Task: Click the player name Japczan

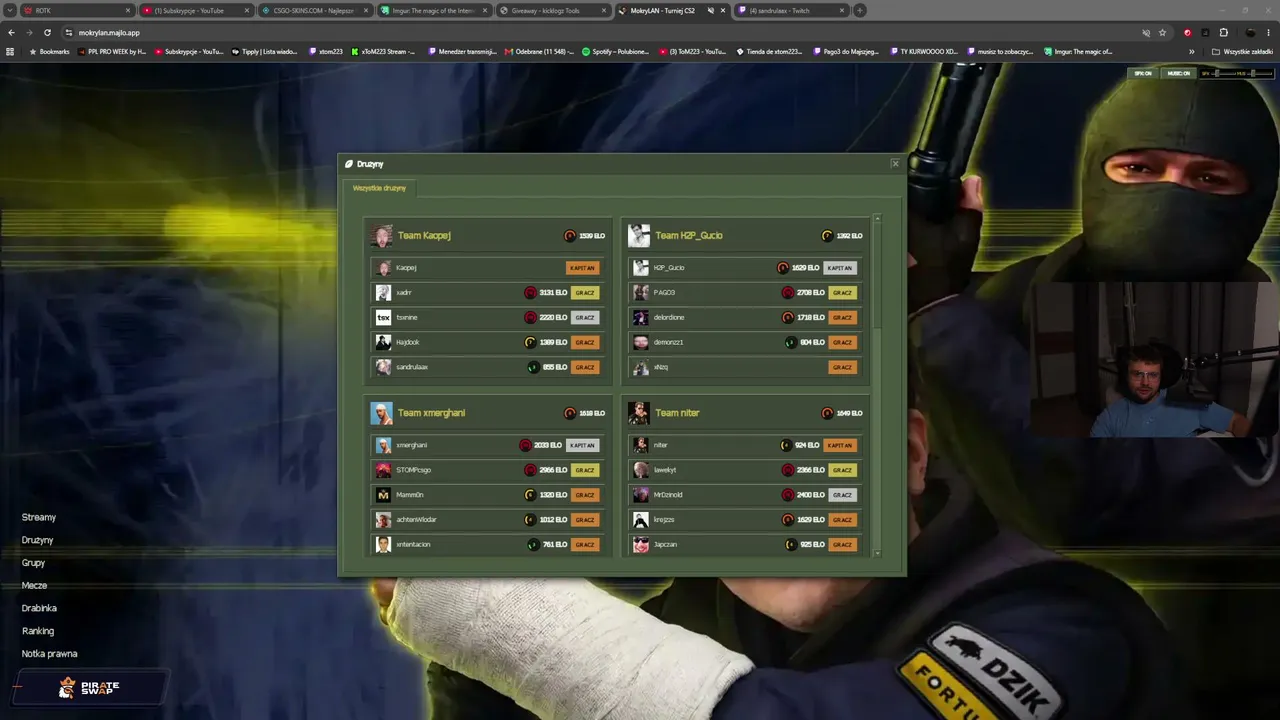Action: [x=665, y=545]
